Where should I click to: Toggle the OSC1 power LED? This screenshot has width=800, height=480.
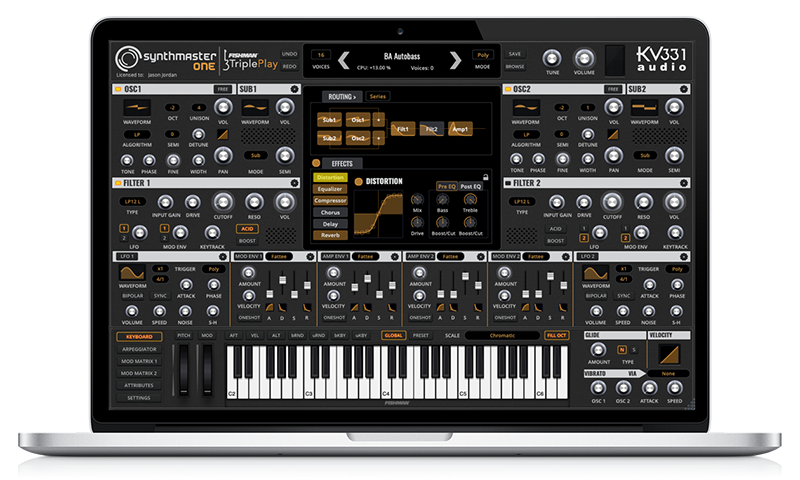(x=118, y=89)
